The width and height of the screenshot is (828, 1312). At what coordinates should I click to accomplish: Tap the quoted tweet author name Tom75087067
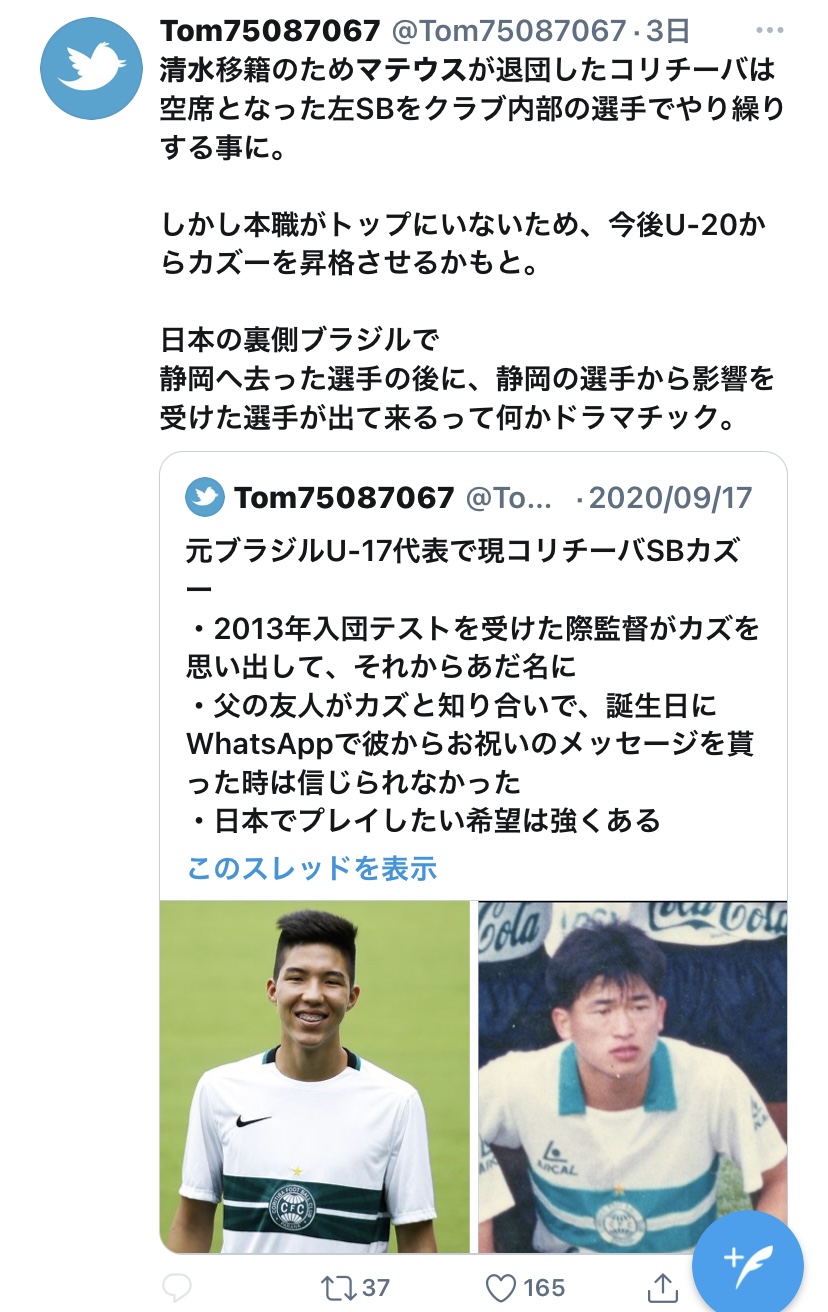click(344, 497)
